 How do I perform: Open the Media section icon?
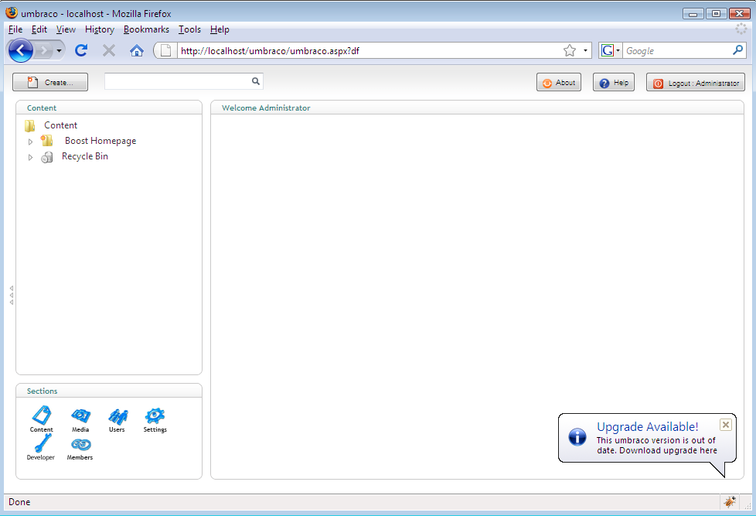(81, 415)
